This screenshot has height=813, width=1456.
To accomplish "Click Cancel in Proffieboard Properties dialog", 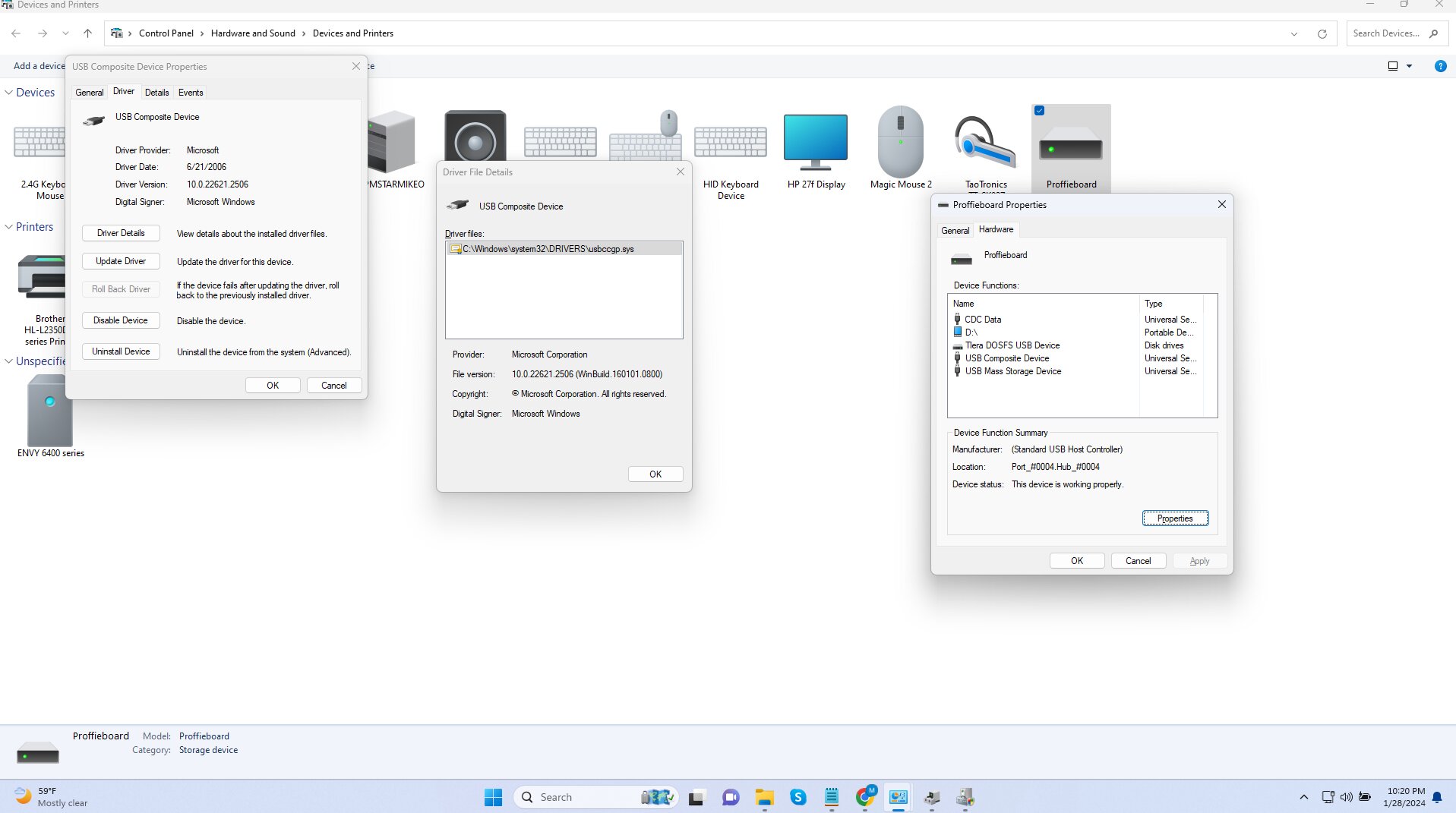I will 1138,561.
